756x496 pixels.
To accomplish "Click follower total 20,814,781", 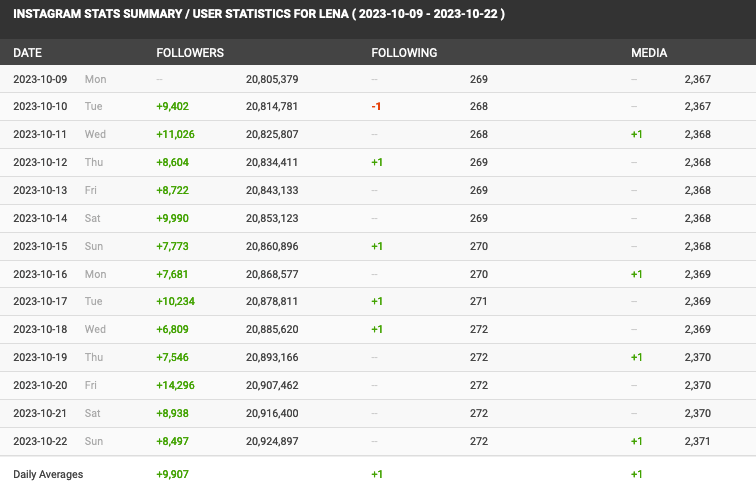I will (x=272, y=106).
